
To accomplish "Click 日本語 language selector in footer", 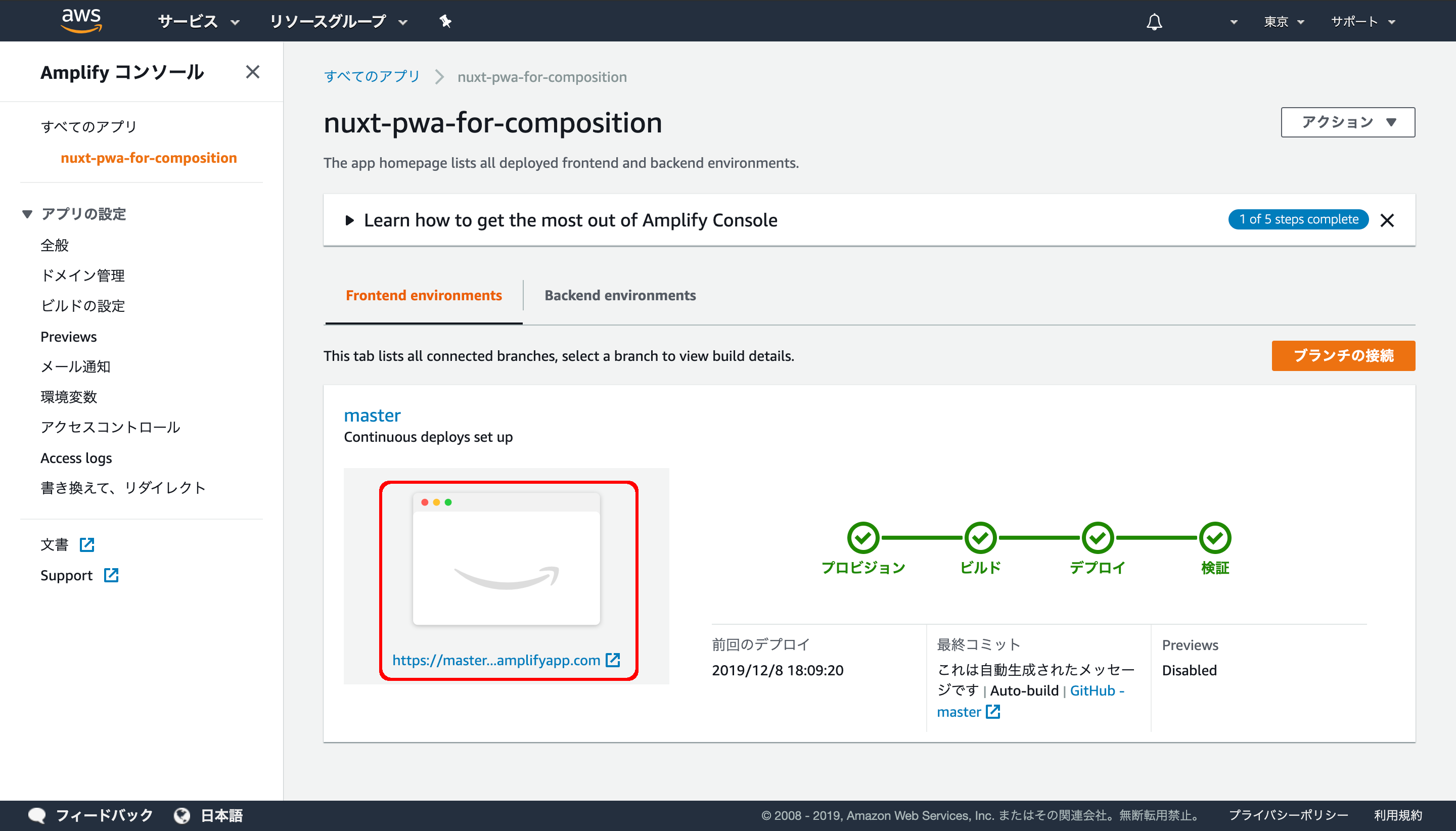I will pyautogui.click(x=221, y=816).
